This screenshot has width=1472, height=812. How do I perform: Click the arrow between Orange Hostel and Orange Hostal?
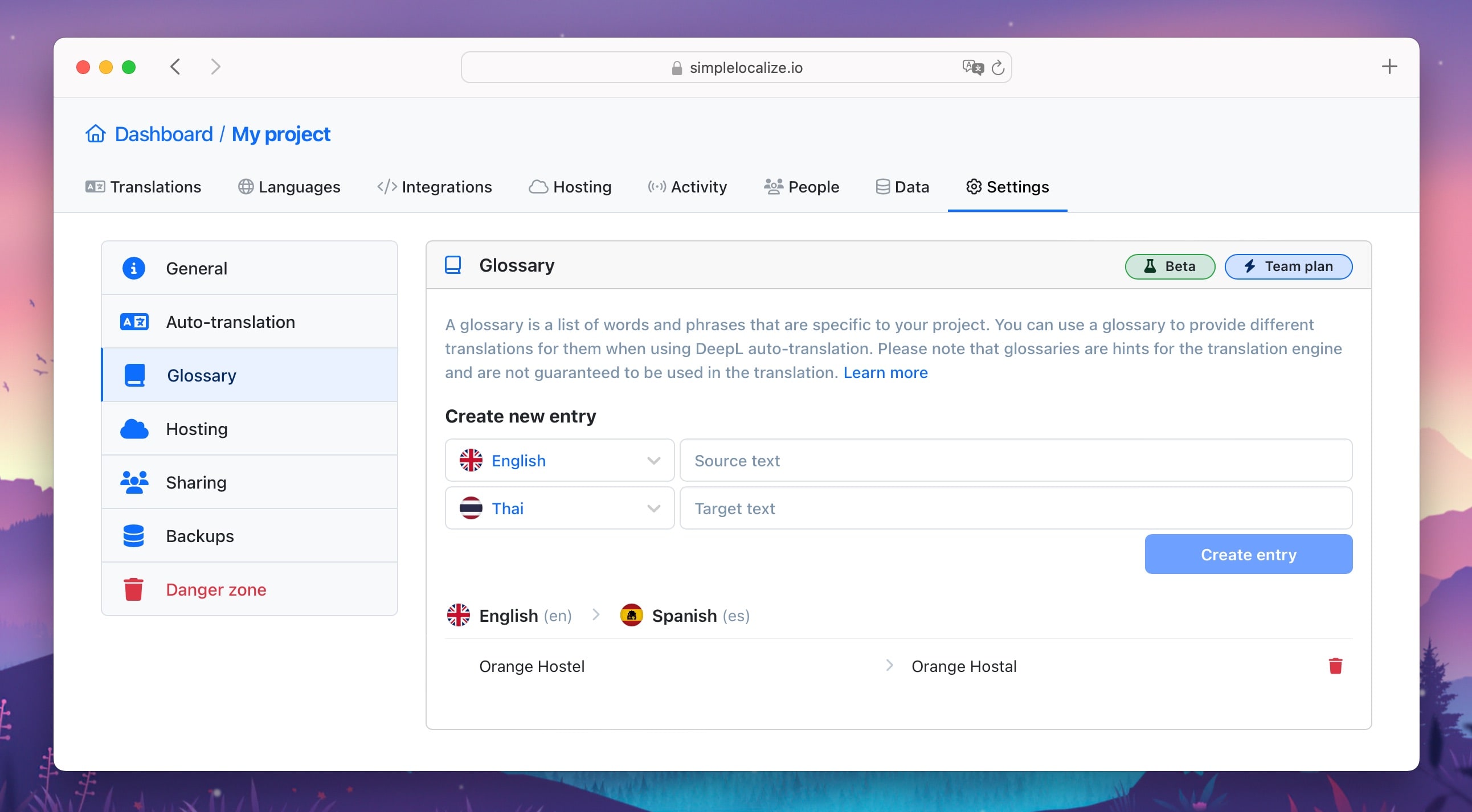click(x=889, y=665)
